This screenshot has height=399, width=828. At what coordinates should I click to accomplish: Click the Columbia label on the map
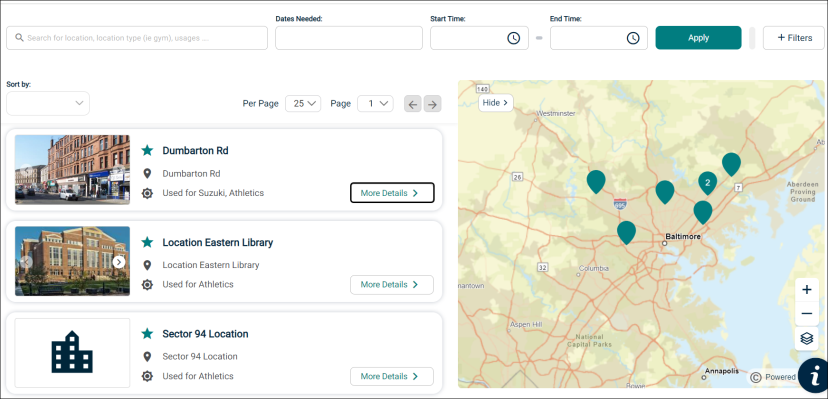pos(595,268)
